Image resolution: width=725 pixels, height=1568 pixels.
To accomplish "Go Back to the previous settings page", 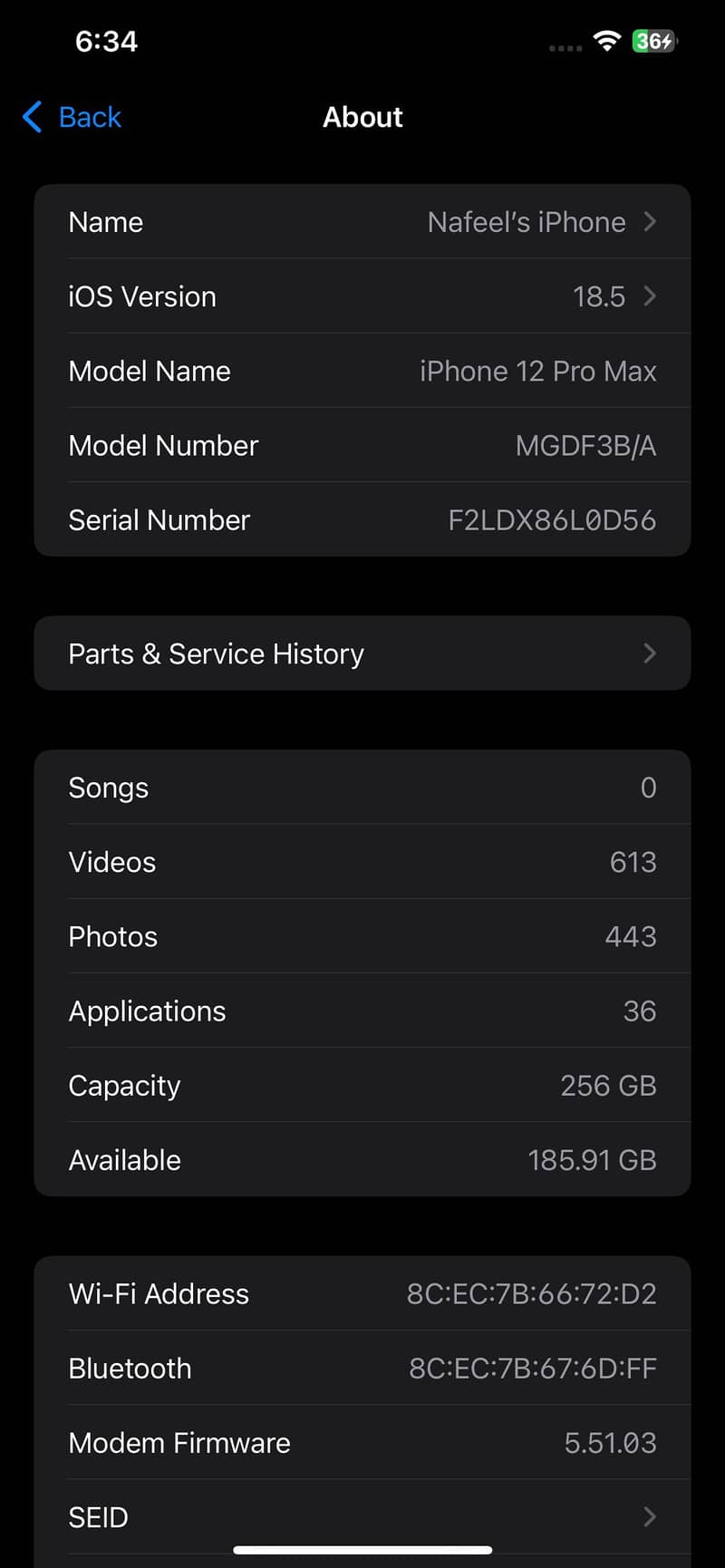I will (x=72, y=117).
